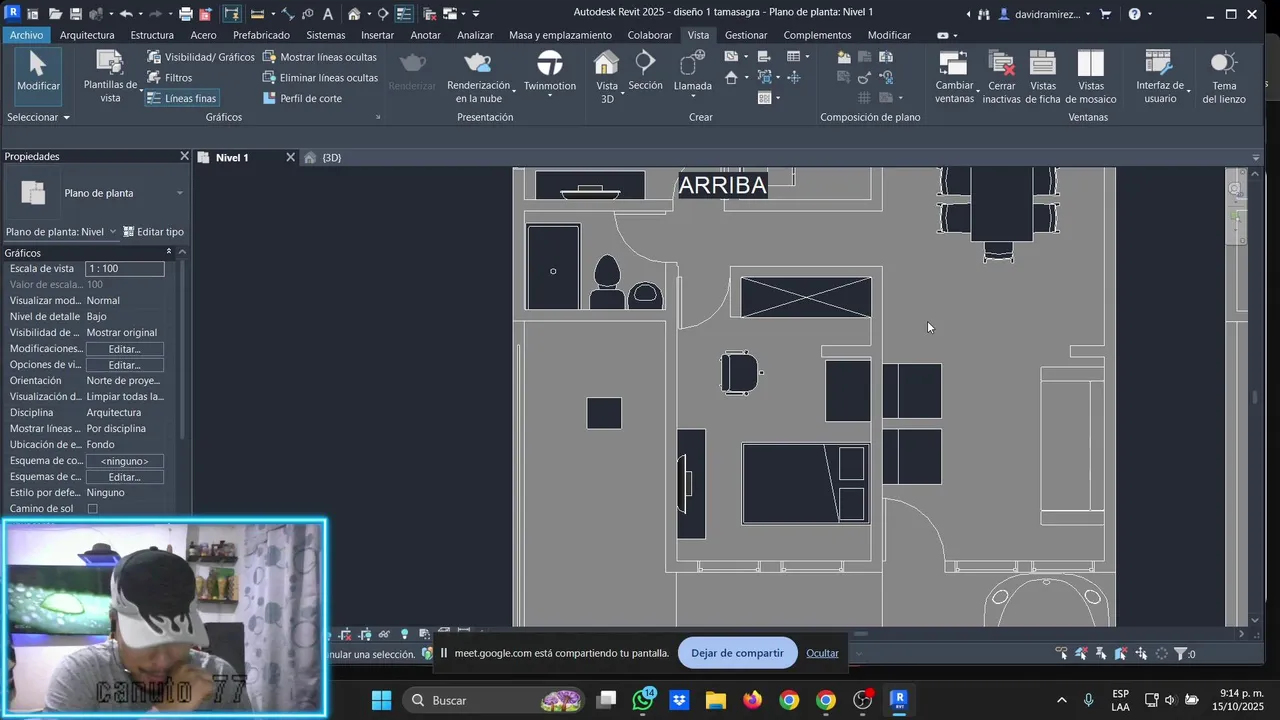Collapse the Gráficos properties section

(x=169, y=253)
